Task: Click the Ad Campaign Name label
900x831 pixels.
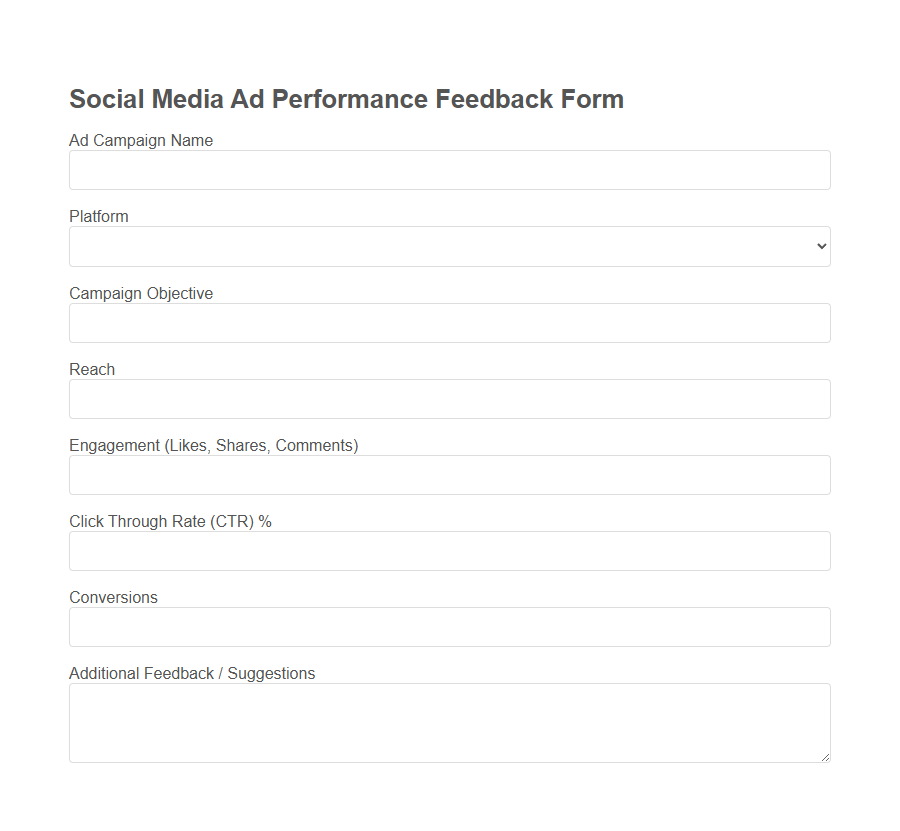Action: (x=140, y=140)
